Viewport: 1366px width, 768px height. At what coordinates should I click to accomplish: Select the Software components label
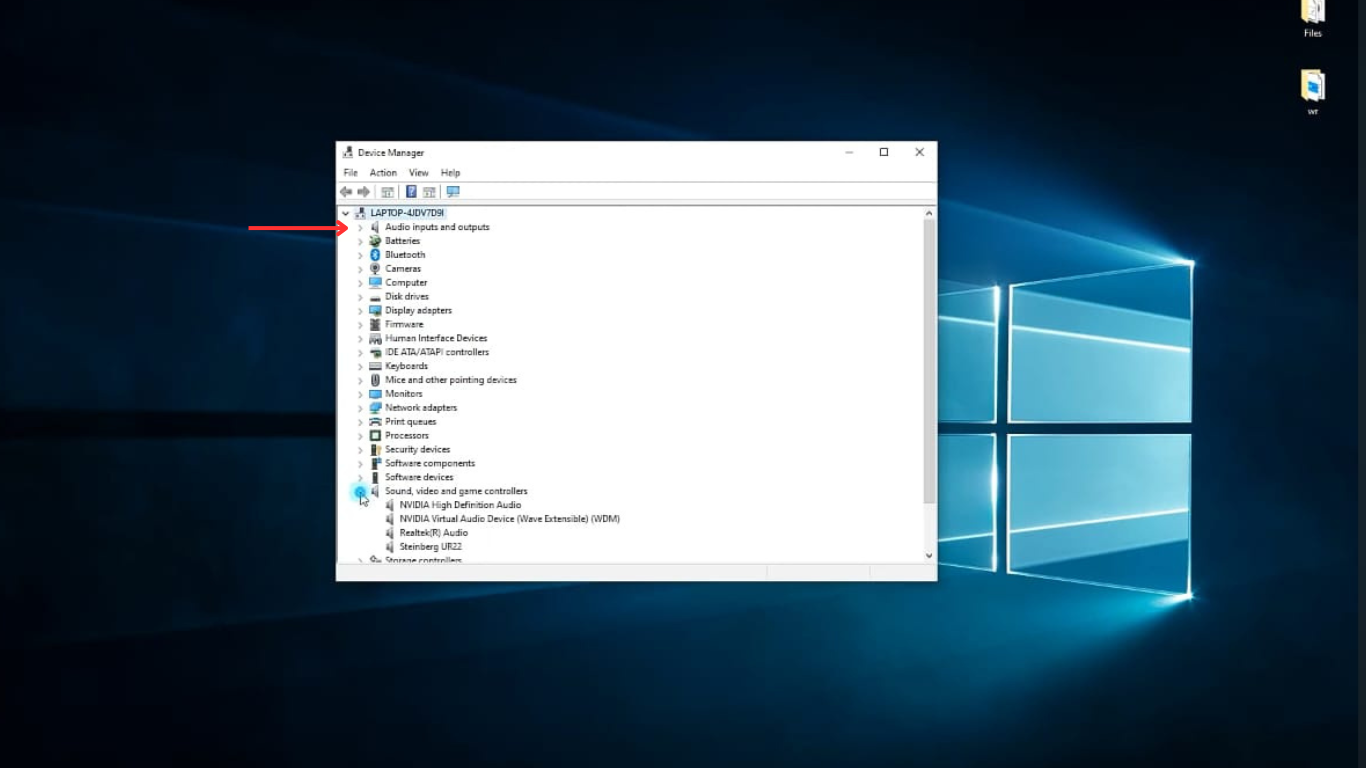(430, 464)
